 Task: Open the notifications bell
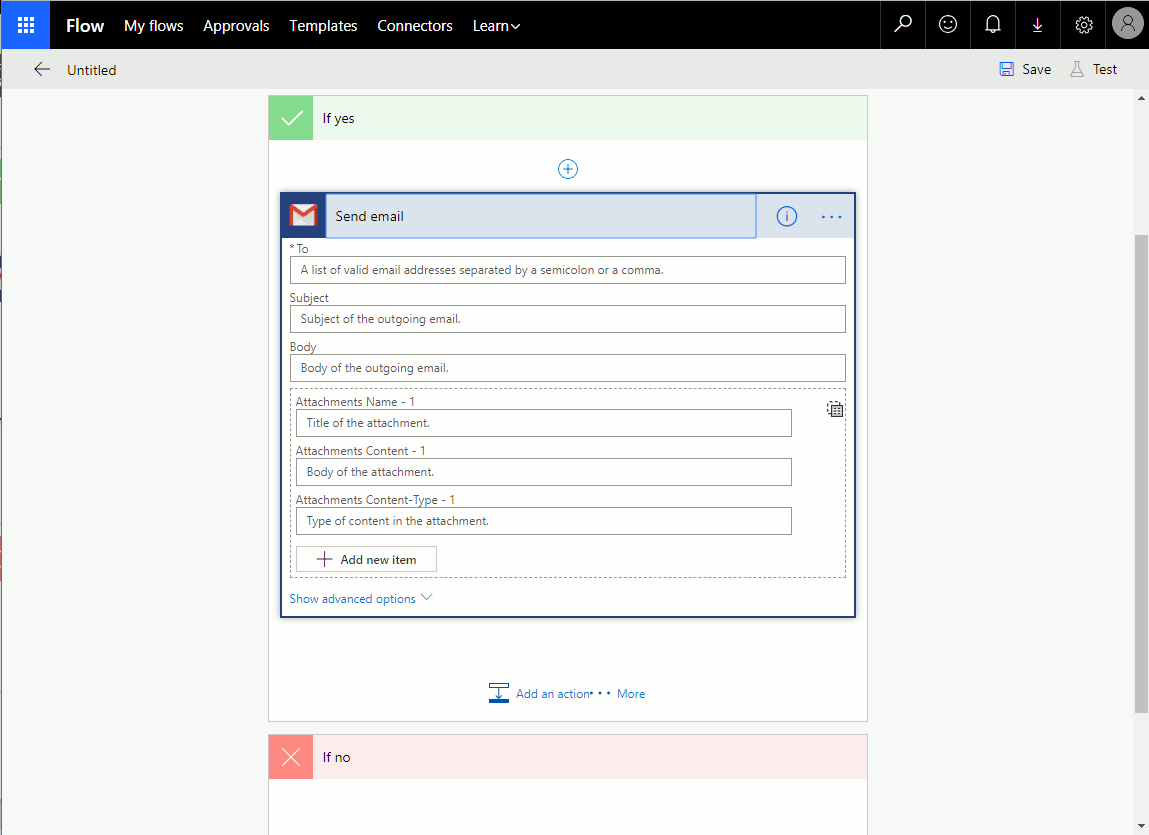click(992, 25)
